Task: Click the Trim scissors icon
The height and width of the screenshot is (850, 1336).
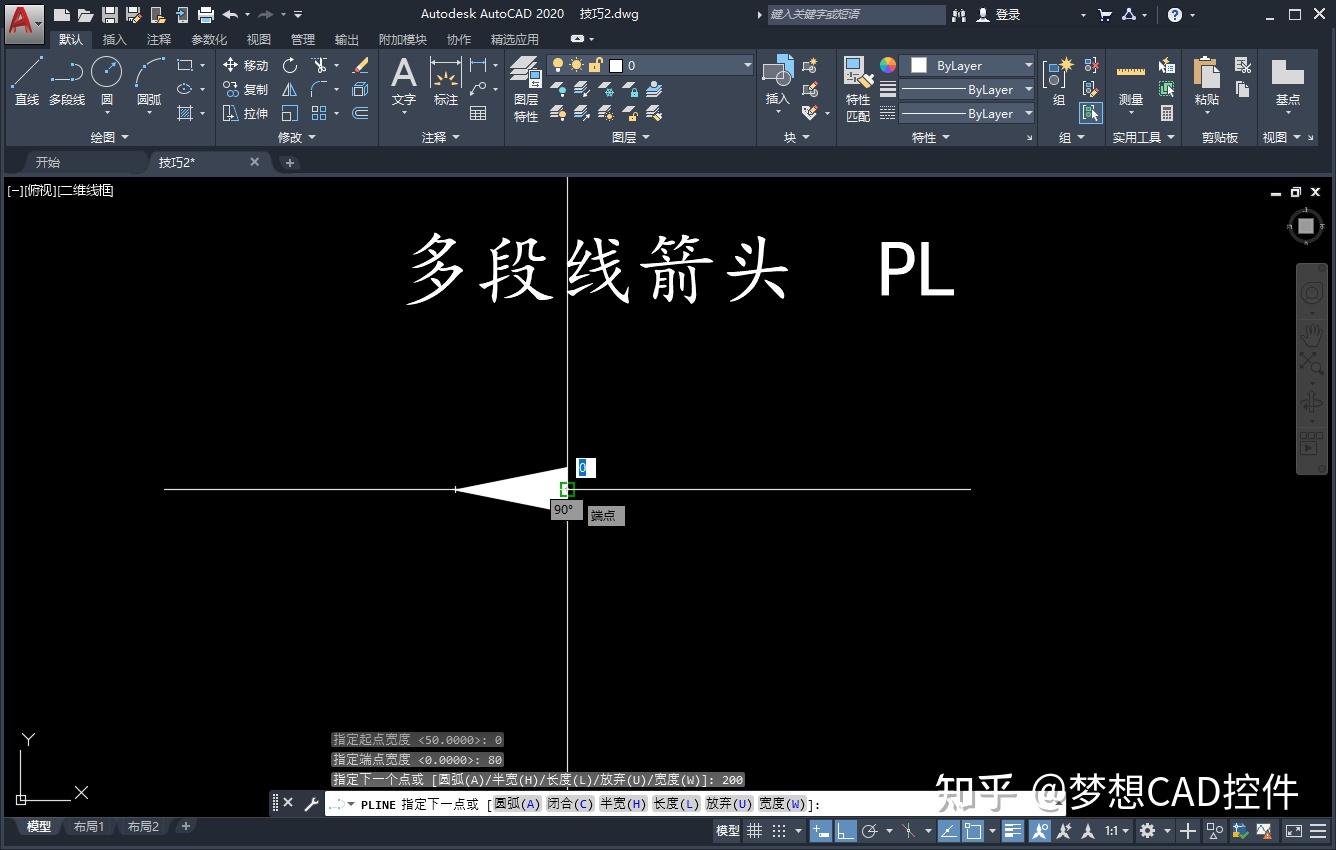Action: (x=319, y=65)
